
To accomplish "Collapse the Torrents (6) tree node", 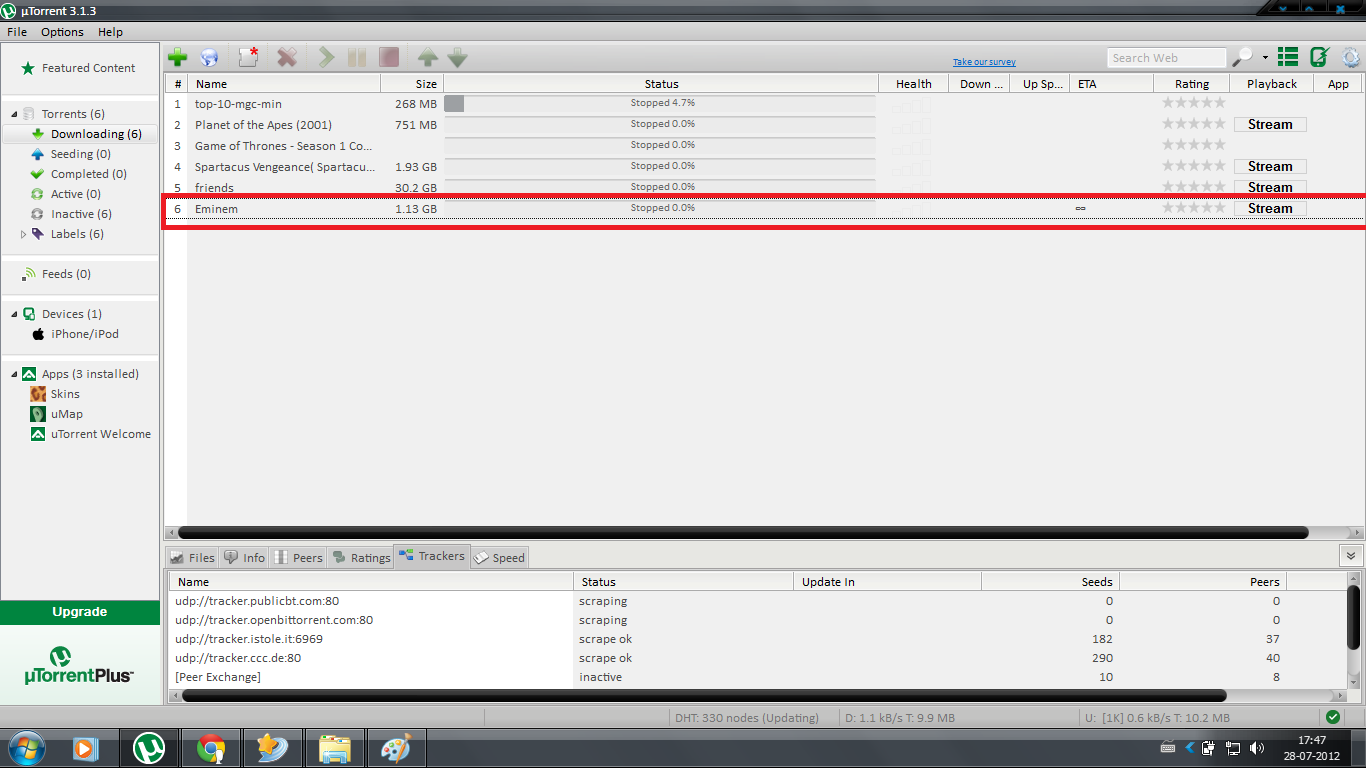I will [14, 114].
